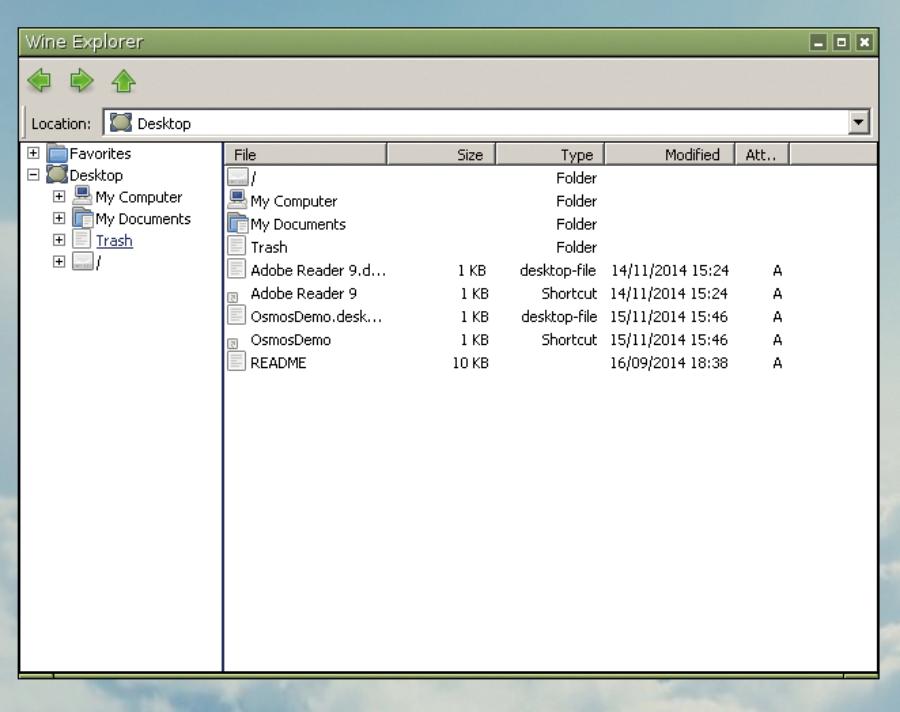Click desktop-file type of Adobe Reader 9.d...

558,270
